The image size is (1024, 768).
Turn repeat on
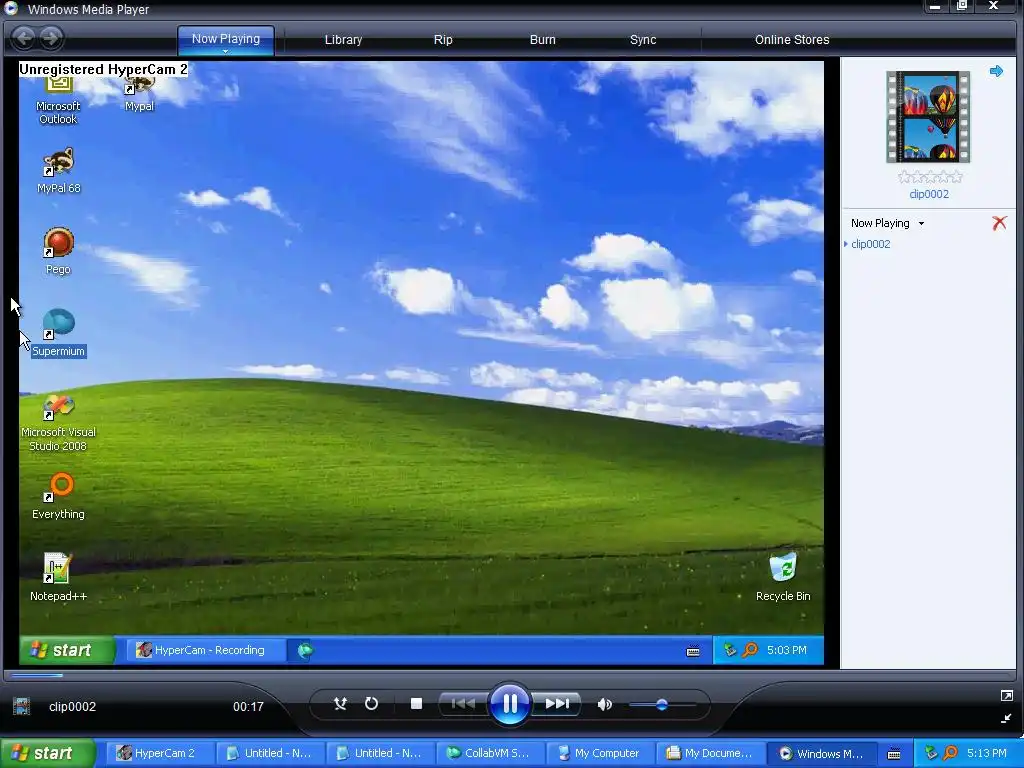point(371,703)
